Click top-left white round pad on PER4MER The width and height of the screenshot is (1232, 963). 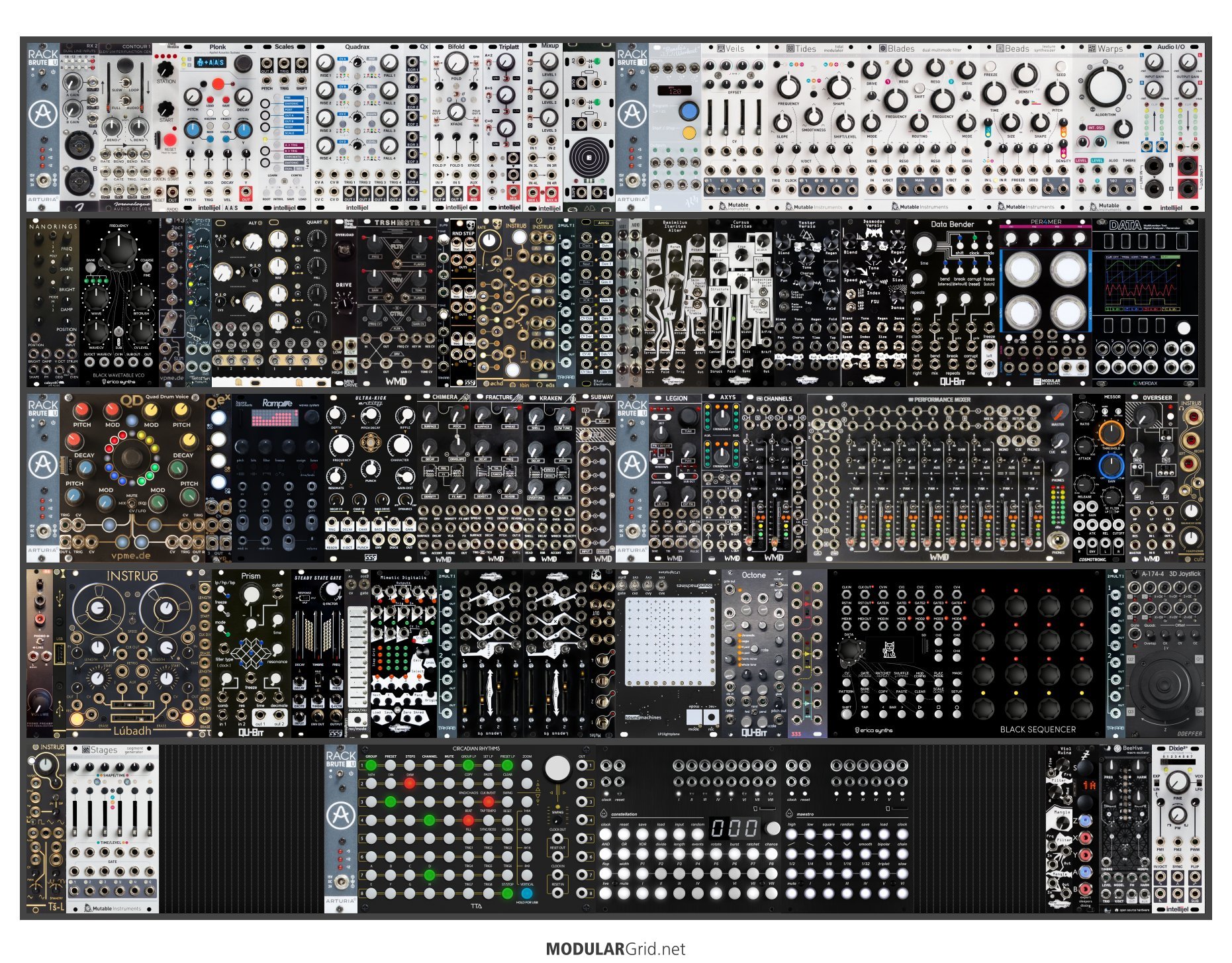[x=1023, y=269]
